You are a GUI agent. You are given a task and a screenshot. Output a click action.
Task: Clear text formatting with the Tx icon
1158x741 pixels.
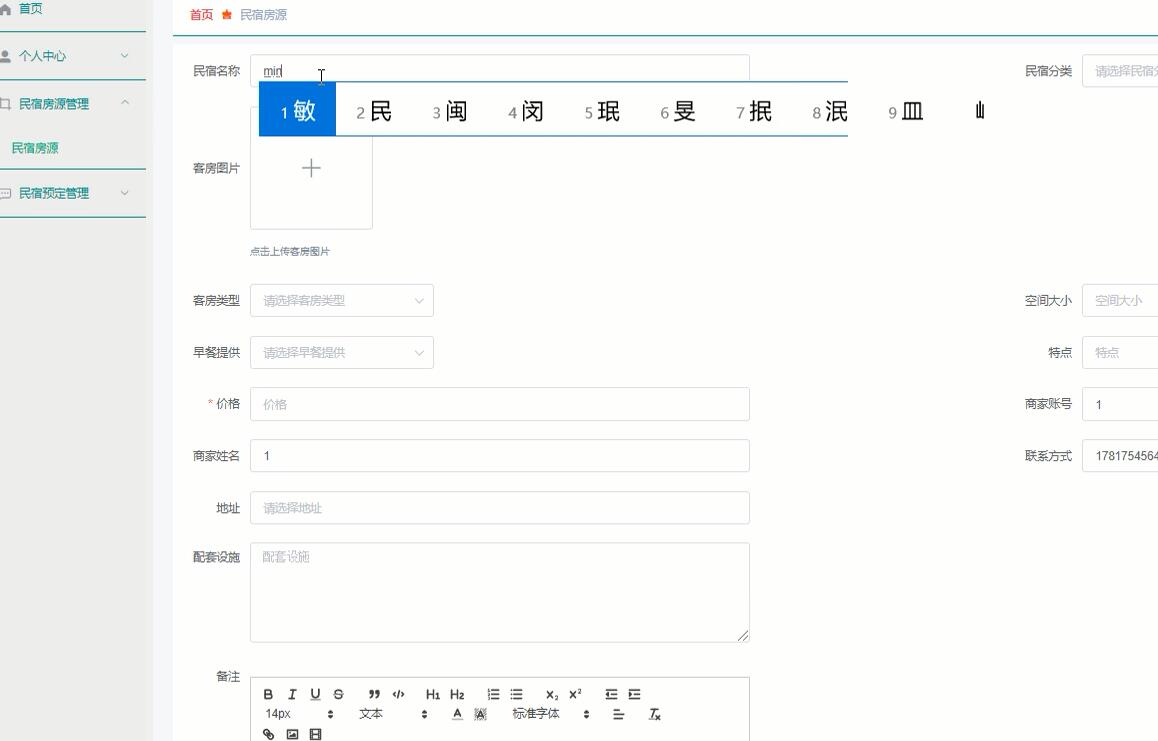(655, 715)
